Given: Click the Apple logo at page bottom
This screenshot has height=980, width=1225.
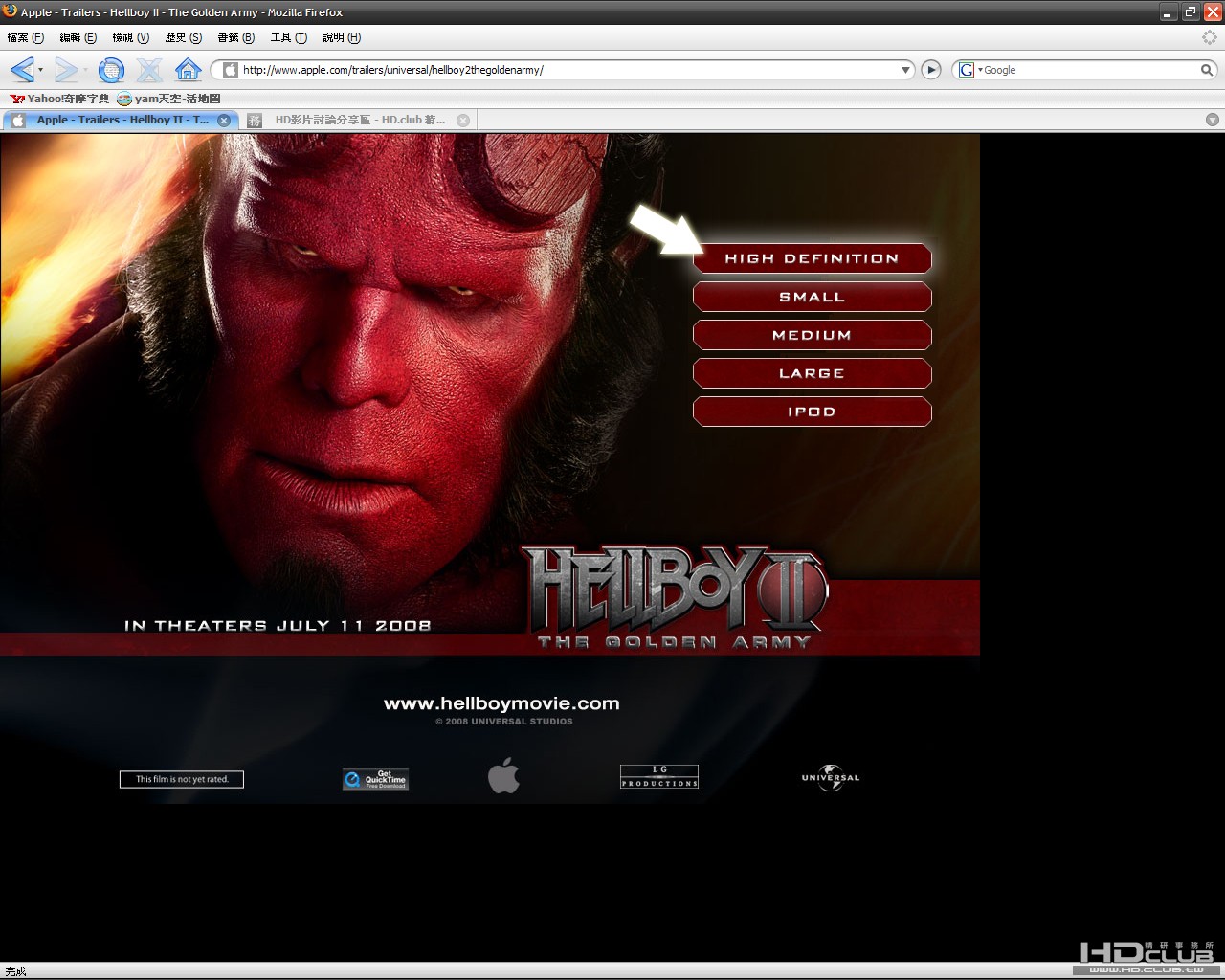Looking at the screenshot, I should (503, 775).
